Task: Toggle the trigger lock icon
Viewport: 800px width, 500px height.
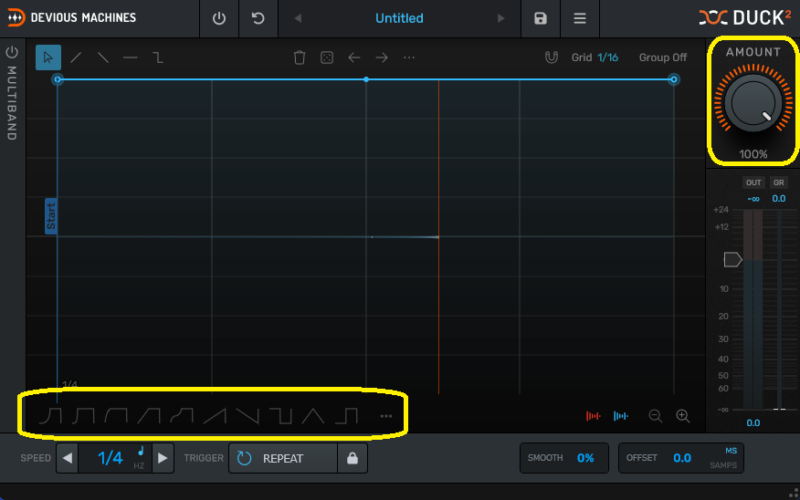Action: (x=351, y=458)
